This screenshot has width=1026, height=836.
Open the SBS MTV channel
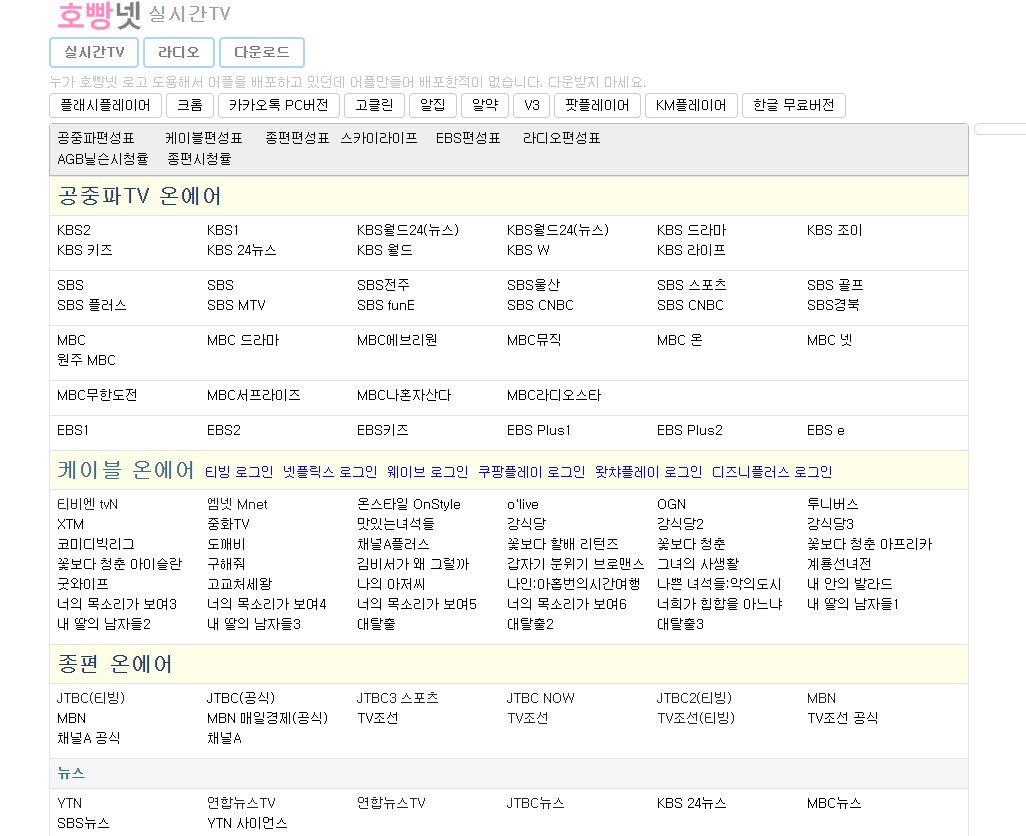pyautogui.click(x=236, y=305)
